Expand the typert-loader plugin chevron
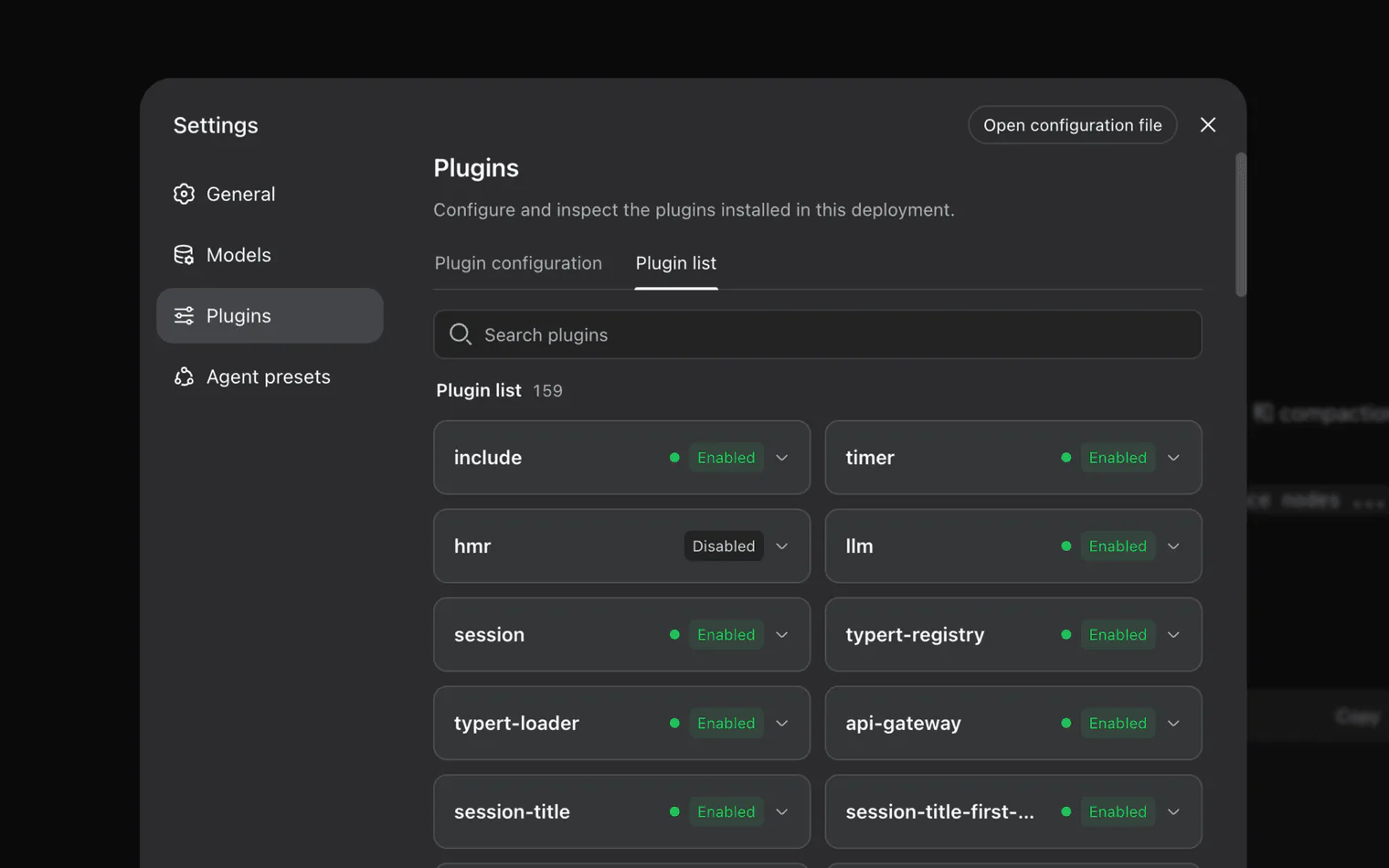Image resolution: width=1389 pixels, height=868 pixels. coord(782,724)
